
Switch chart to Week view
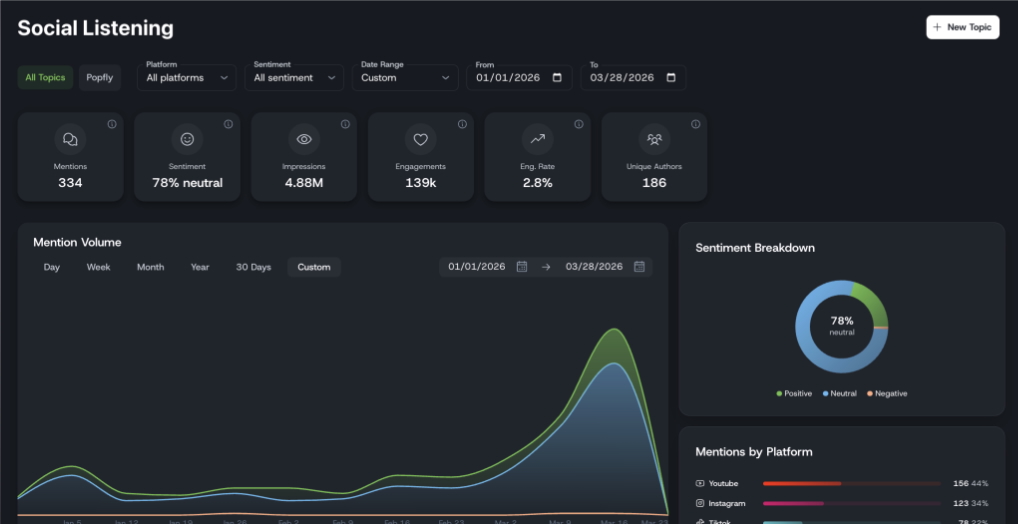[x=99, y=267]
